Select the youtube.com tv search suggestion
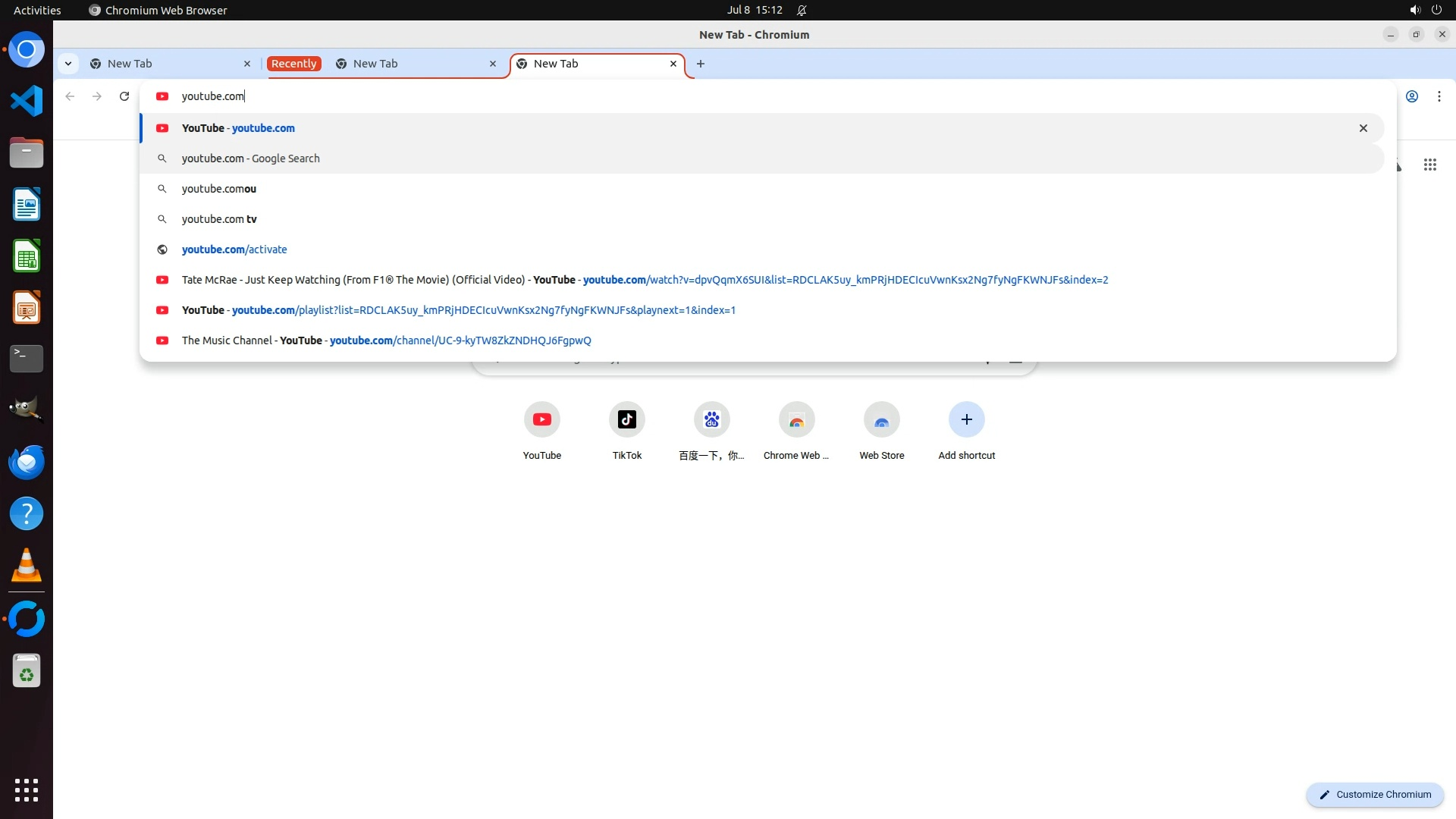 point(219,219)
